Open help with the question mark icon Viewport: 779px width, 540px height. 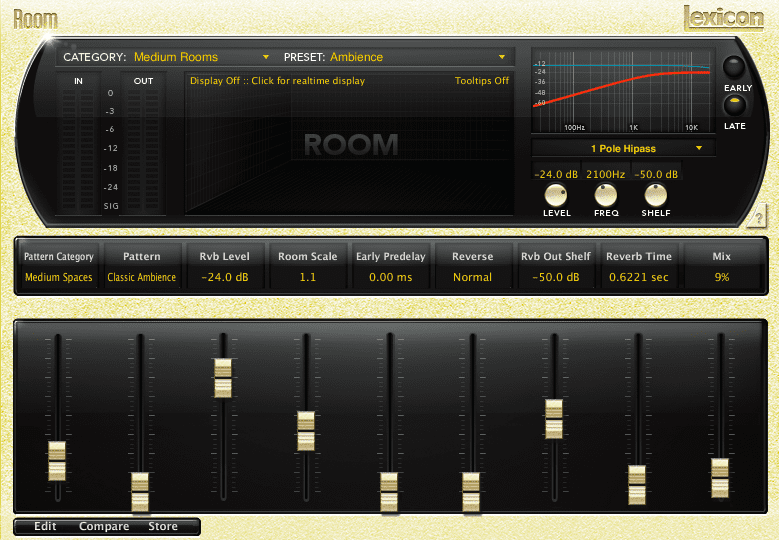(758, 217)
